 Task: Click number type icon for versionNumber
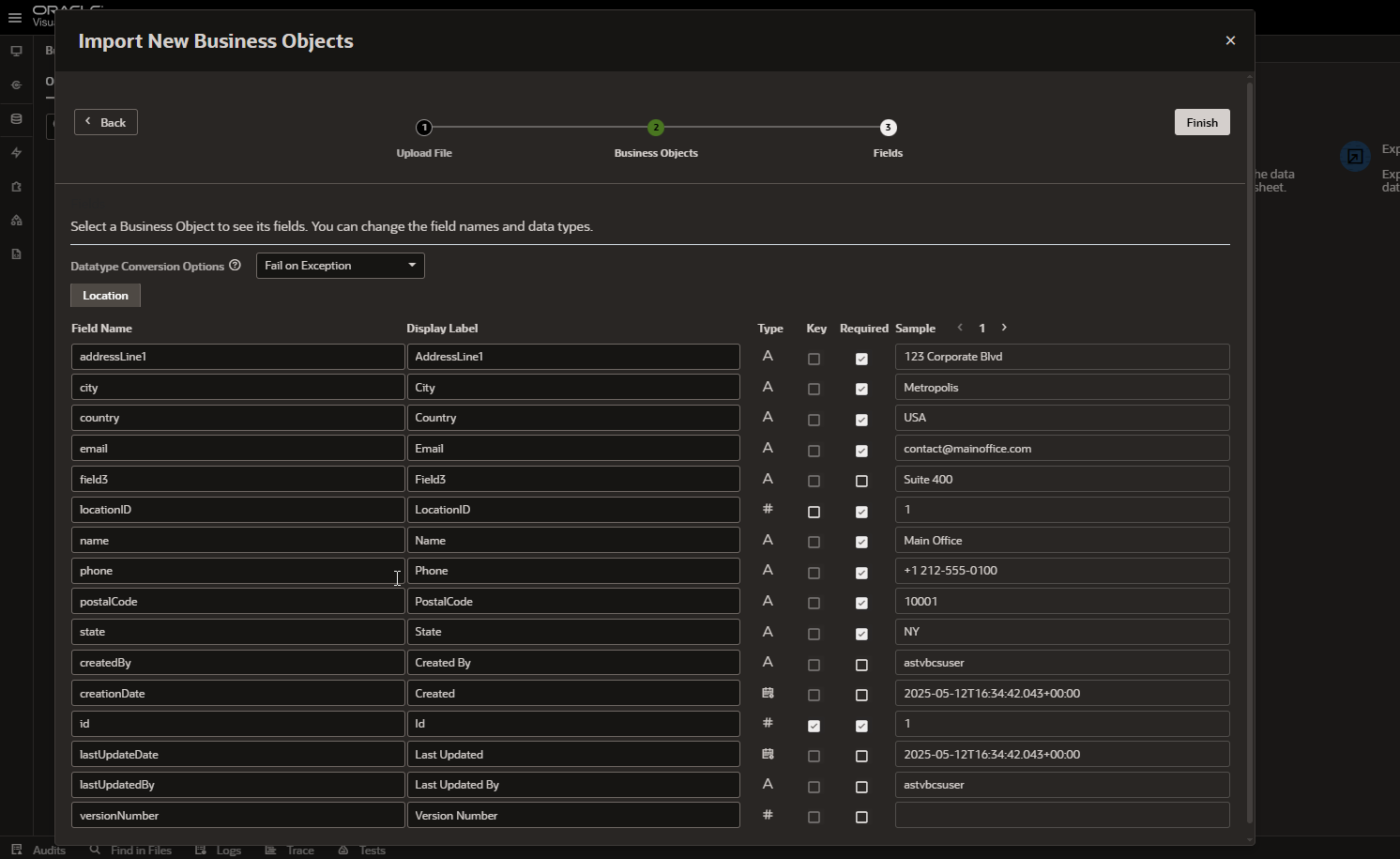(x=768, y=815)
